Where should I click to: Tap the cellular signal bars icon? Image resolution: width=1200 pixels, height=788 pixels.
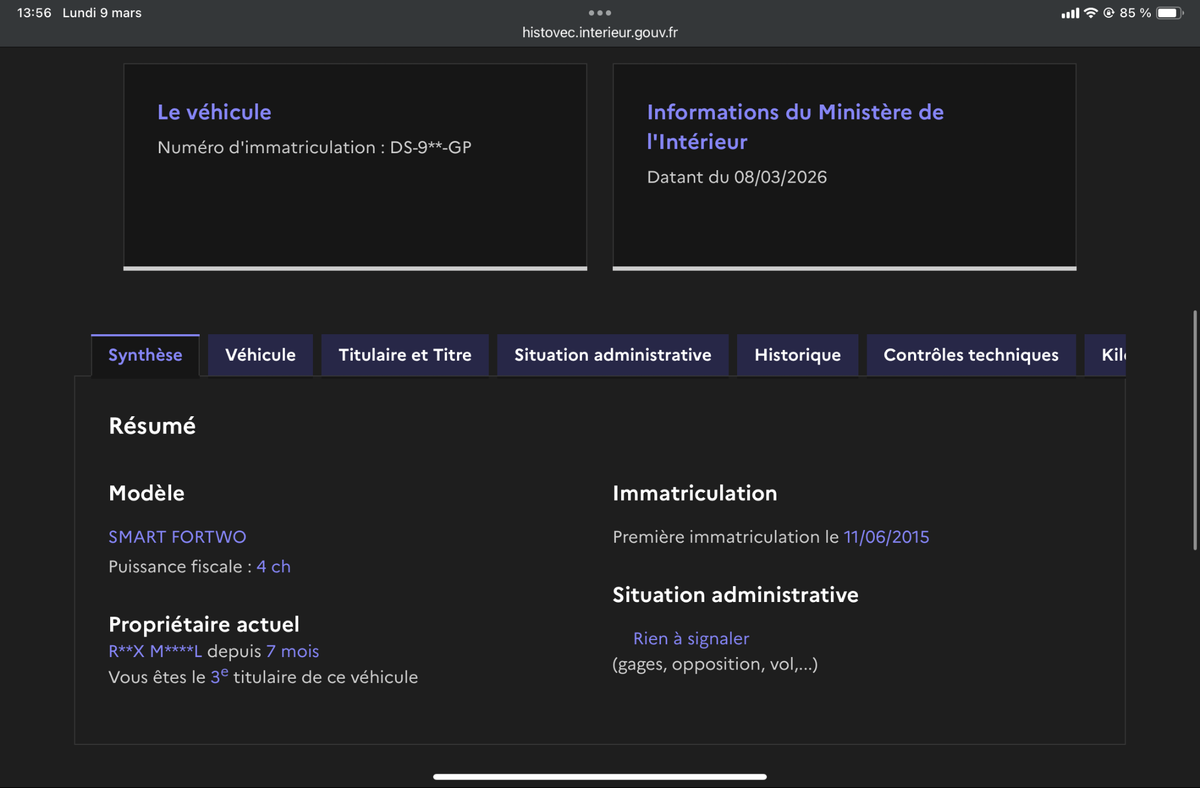[1070, 13]
